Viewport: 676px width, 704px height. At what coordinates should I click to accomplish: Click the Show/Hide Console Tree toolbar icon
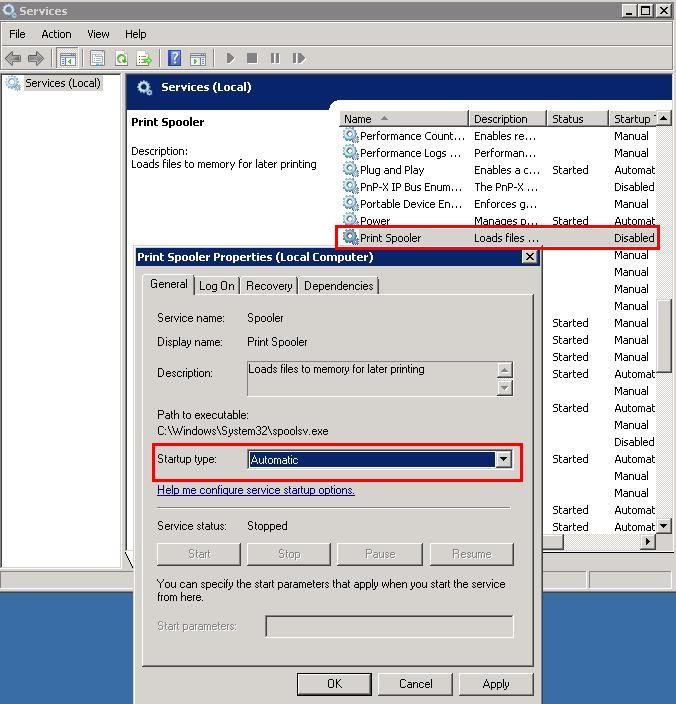coord(67,59)
